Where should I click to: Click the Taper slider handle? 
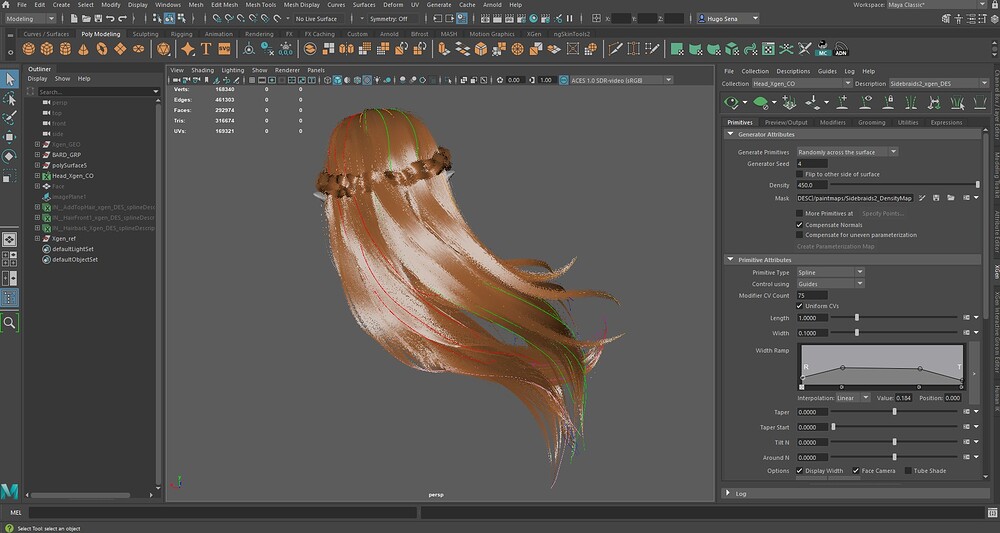pos(894,412)
